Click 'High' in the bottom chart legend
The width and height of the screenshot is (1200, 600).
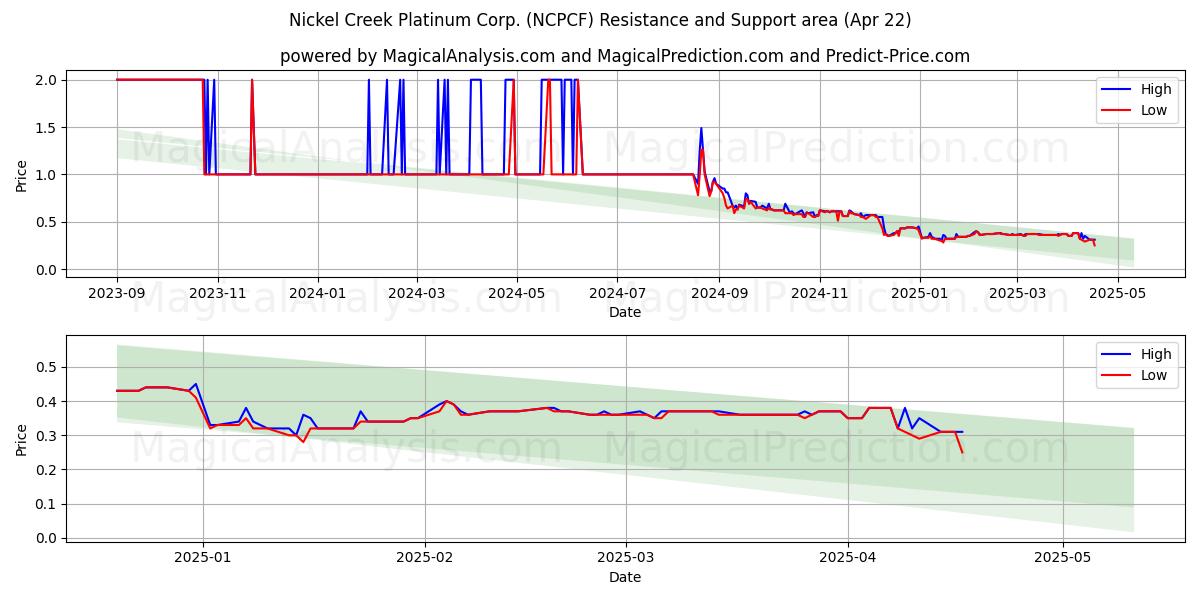click(1156, 354)
